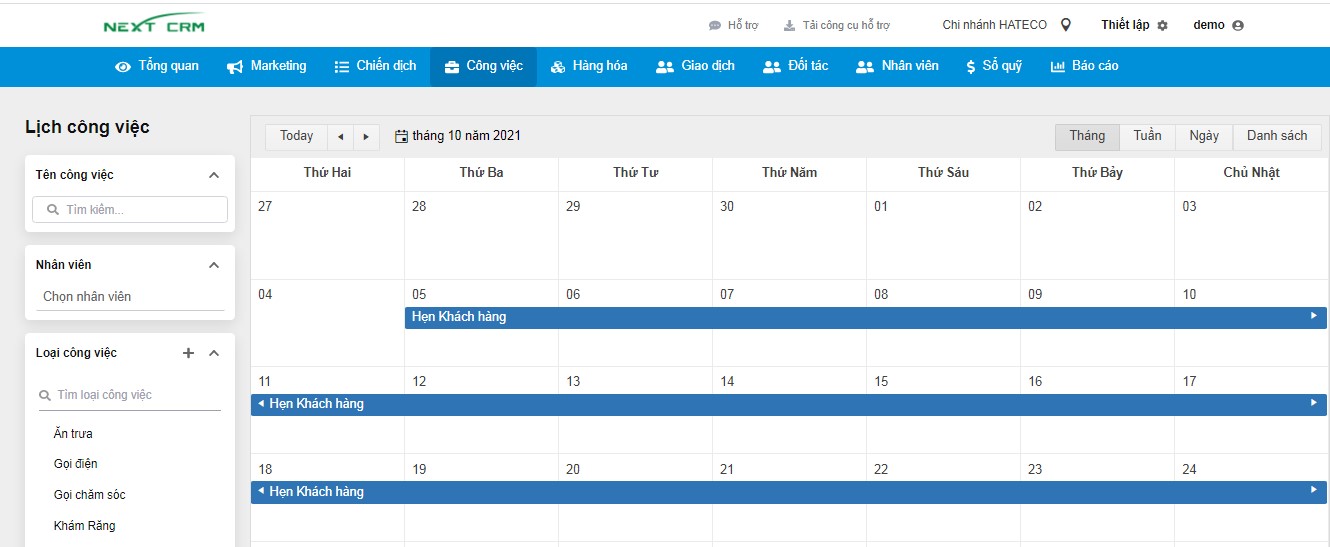Click the Tìm kiếm job name search field
This screenshot has height=547, width=1330.
130,210
